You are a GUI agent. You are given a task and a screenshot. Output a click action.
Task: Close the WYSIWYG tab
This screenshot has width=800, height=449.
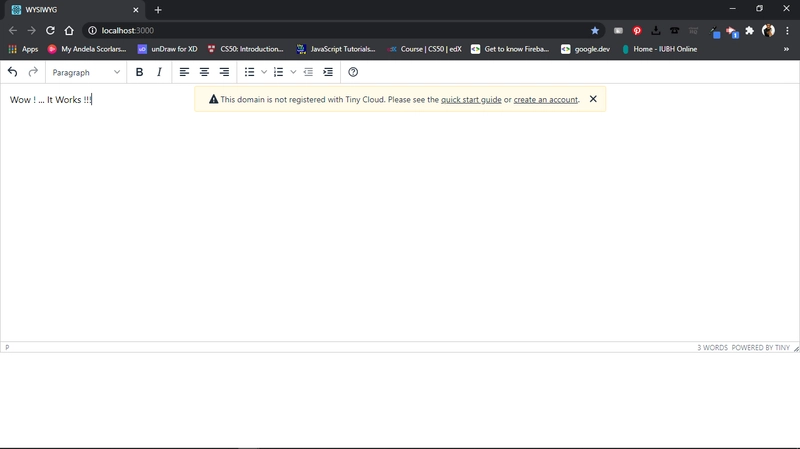pos(136,10)
